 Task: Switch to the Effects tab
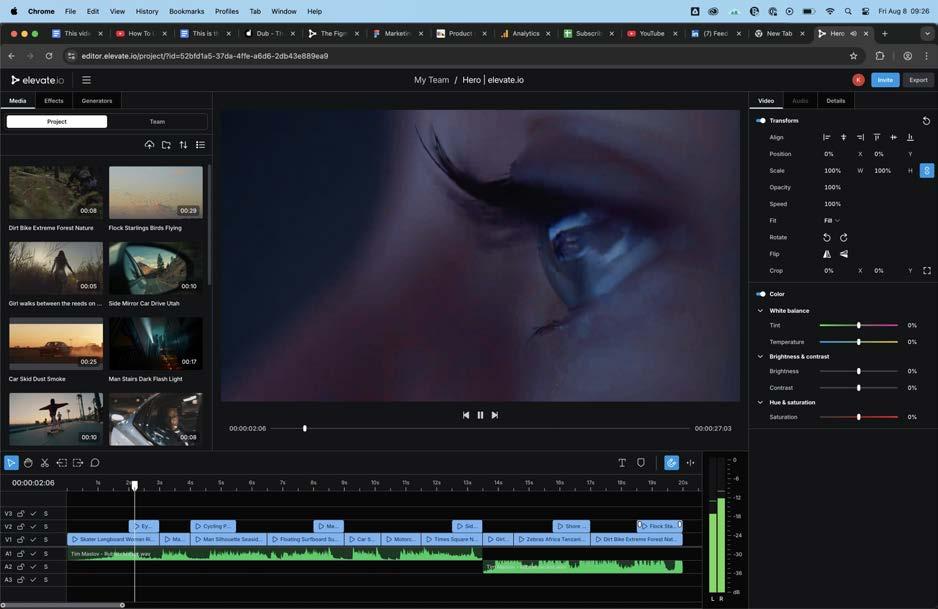tap(54, 101)
